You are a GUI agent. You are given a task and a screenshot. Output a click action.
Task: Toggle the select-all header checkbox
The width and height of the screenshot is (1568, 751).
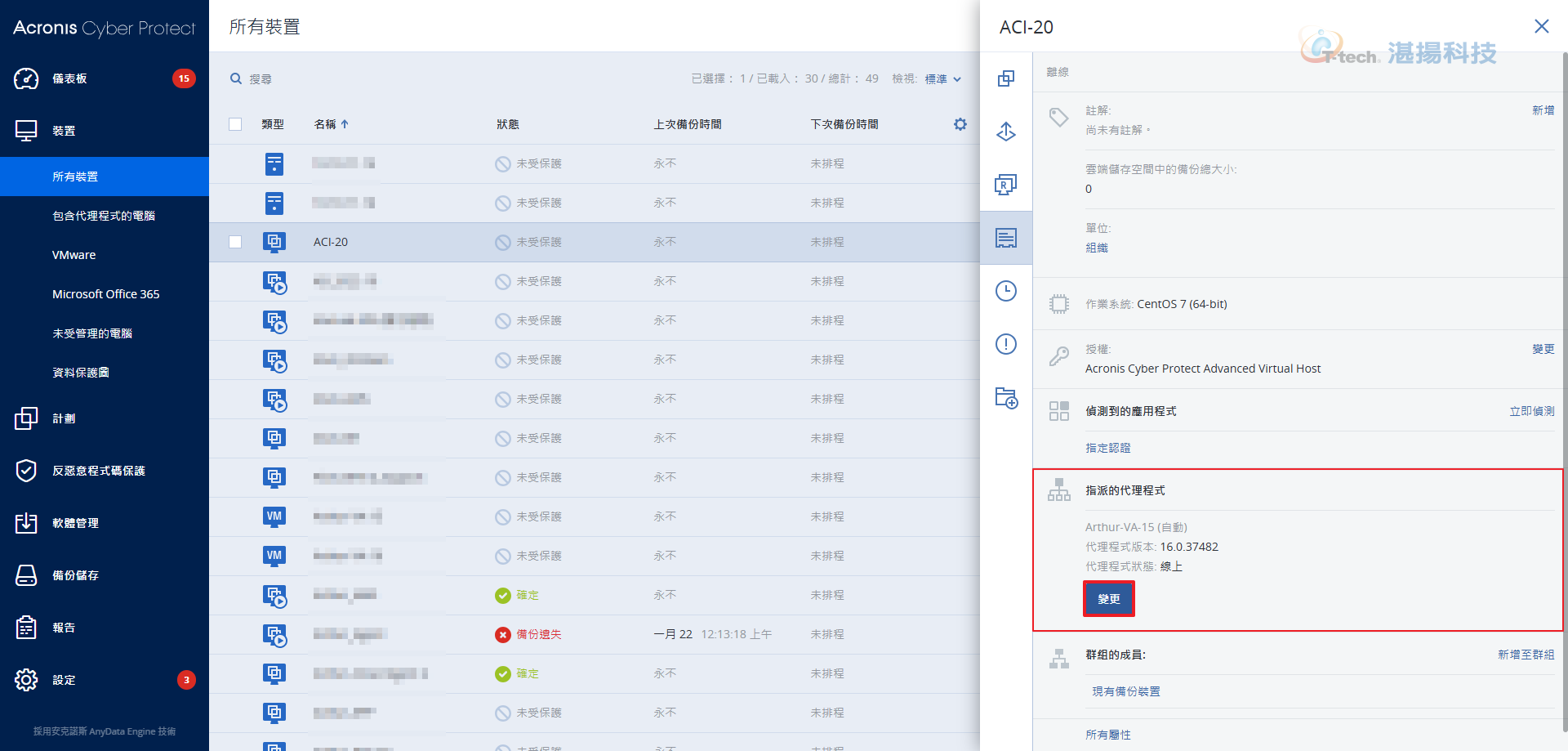click(x=235, y=124)
